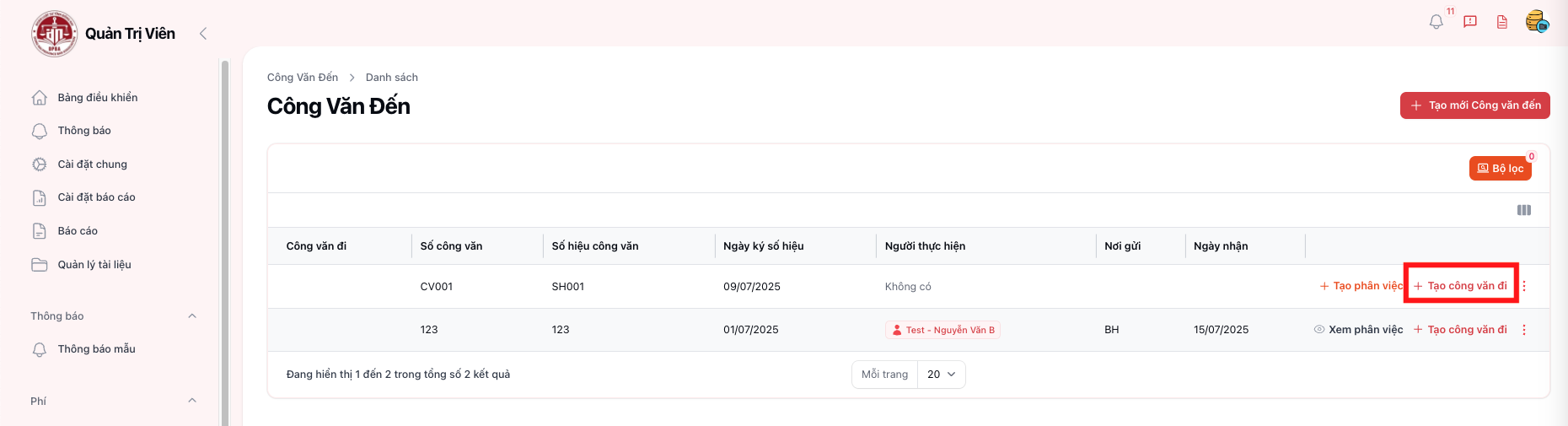Open the notifications bell in the header
Image resolution: width=1568 pixels, height=426 pixels.
pyautogui.click(x=1436, y=22)
